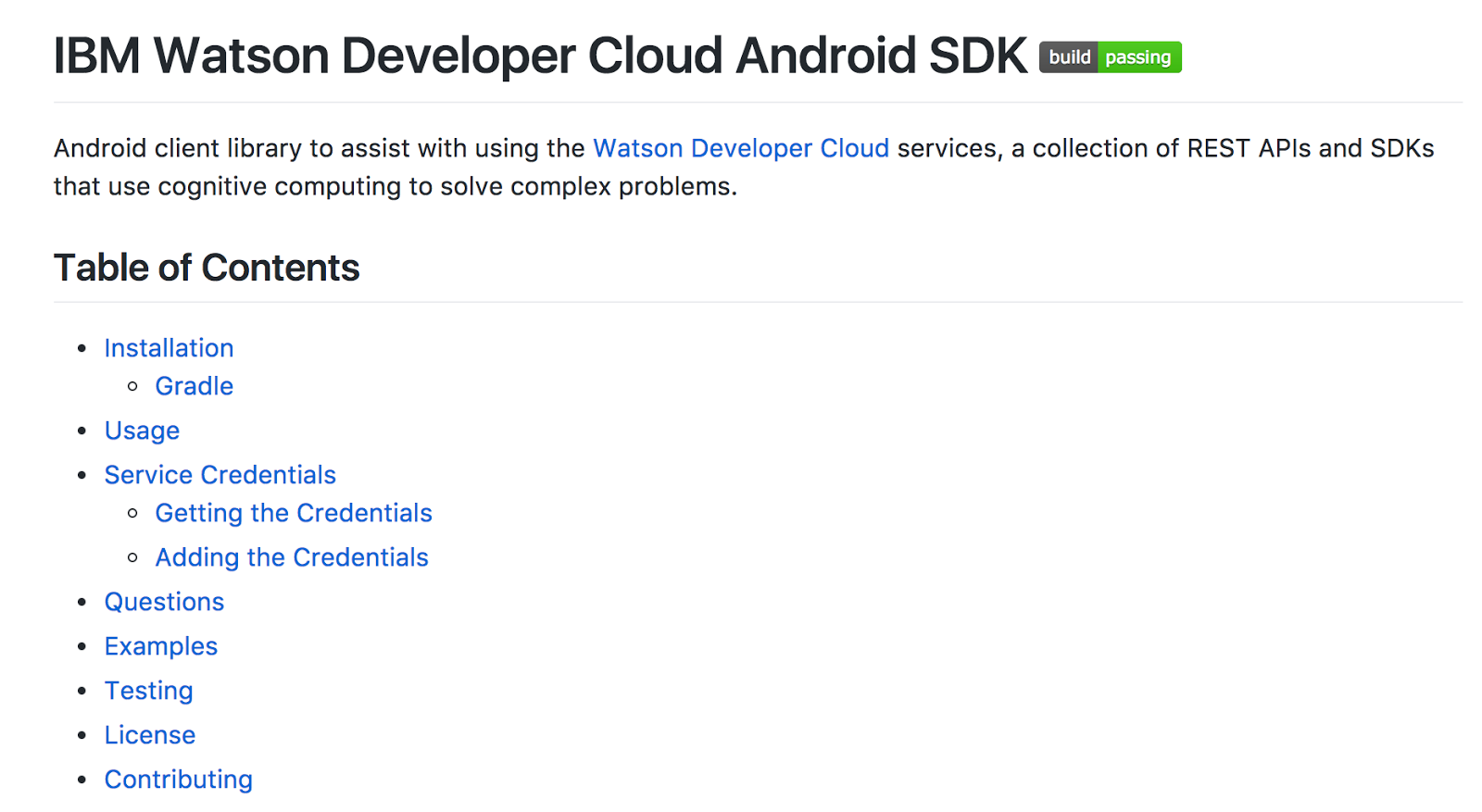
Task: Click the build passing badge
Action: point(1110,57)
